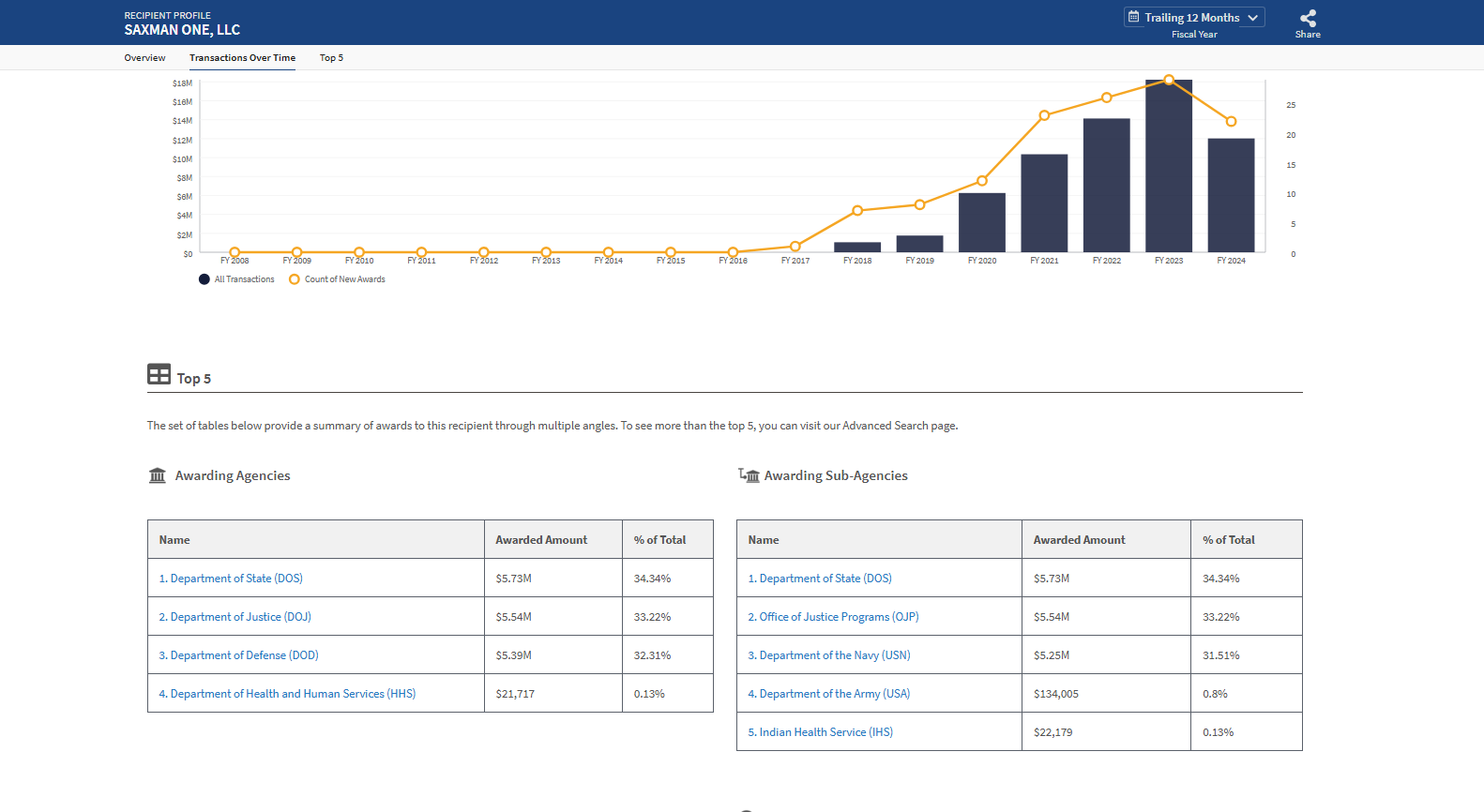Viewport: 1484px width, 812px height.
Task: Open Department of the Navy (USN) link
Action: coord(829,655)
